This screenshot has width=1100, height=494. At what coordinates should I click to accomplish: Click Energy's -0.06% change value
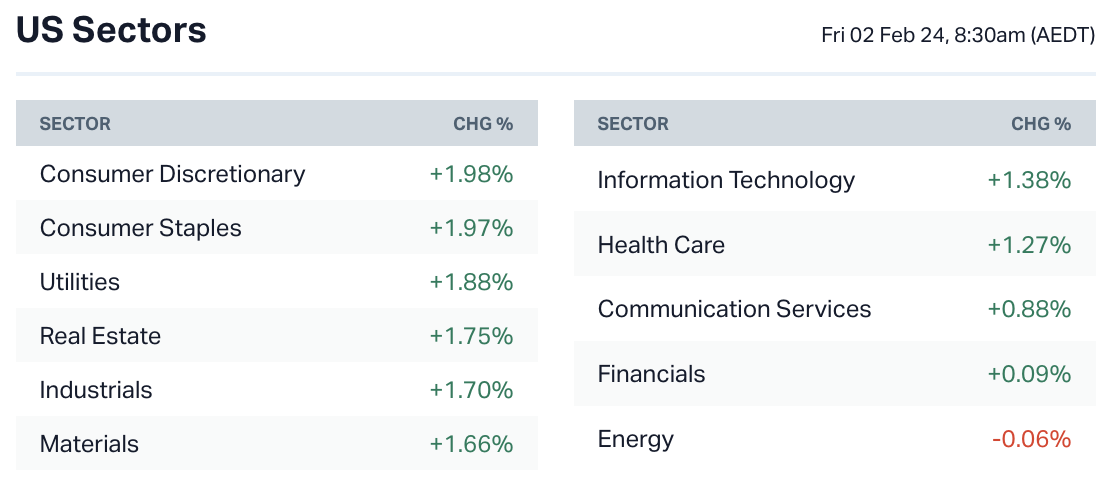[x=1031, y=439]
